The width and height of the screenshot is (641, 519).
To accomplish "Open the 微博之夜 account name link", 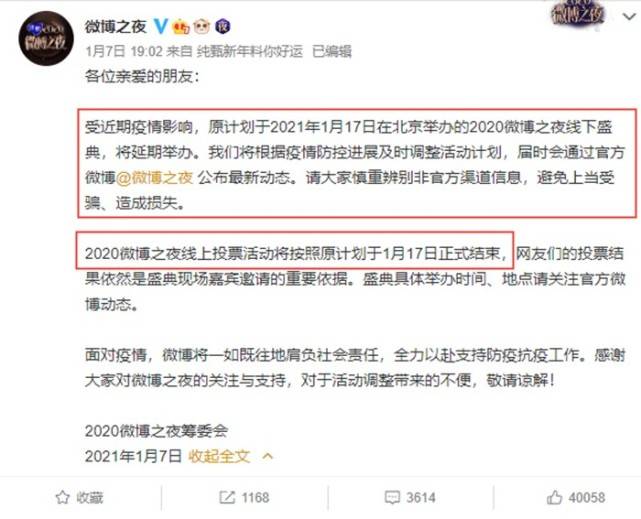I will pos(115,27).
